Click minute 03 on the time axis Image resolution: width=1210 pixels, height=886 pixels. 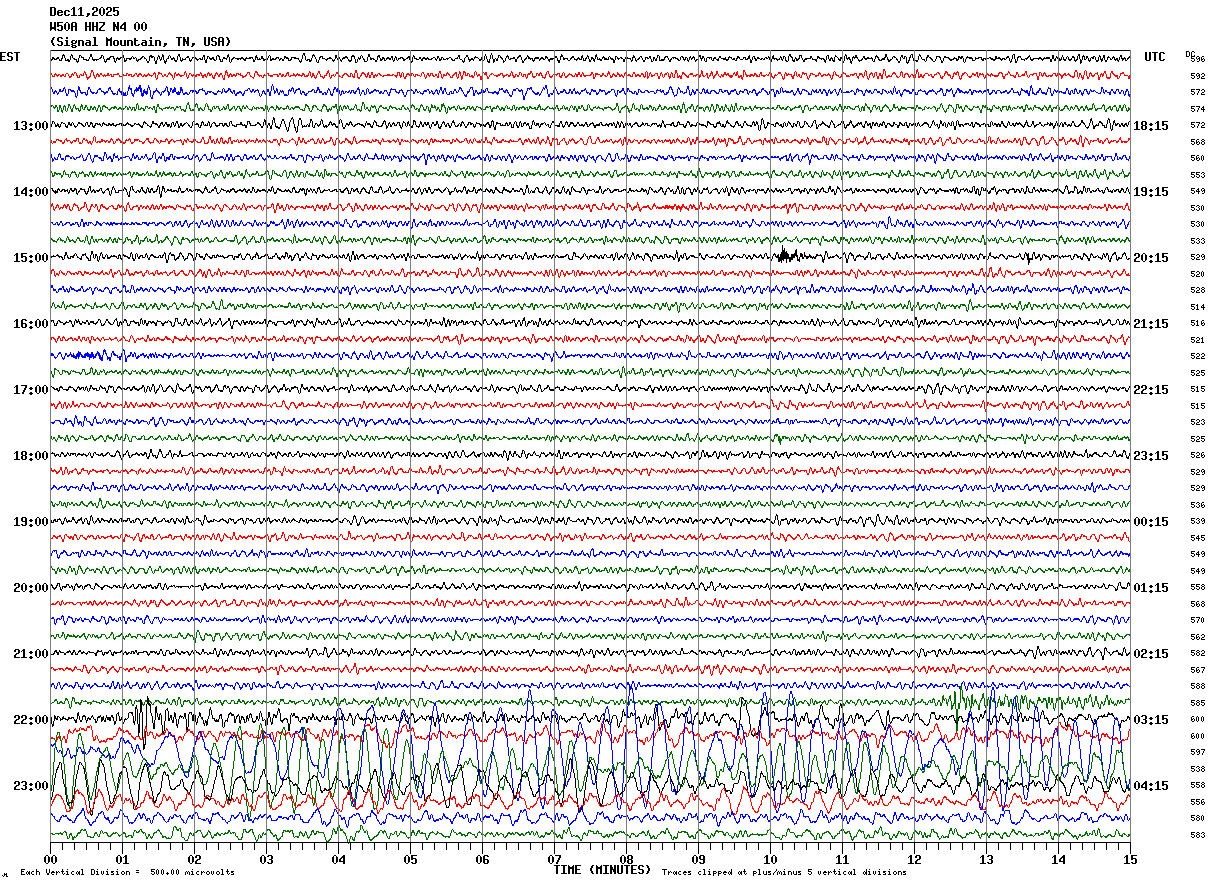click(266, 859)
